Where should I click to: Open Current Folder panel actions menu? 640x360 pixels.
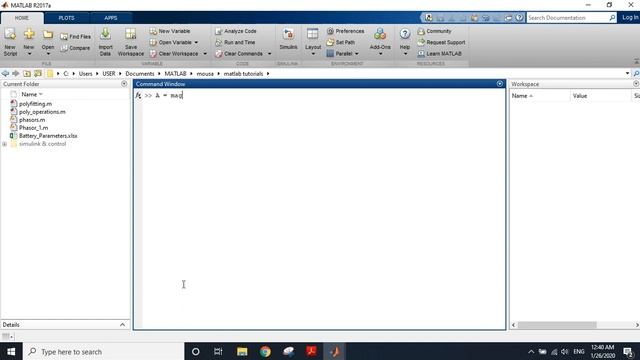[124, 84]
